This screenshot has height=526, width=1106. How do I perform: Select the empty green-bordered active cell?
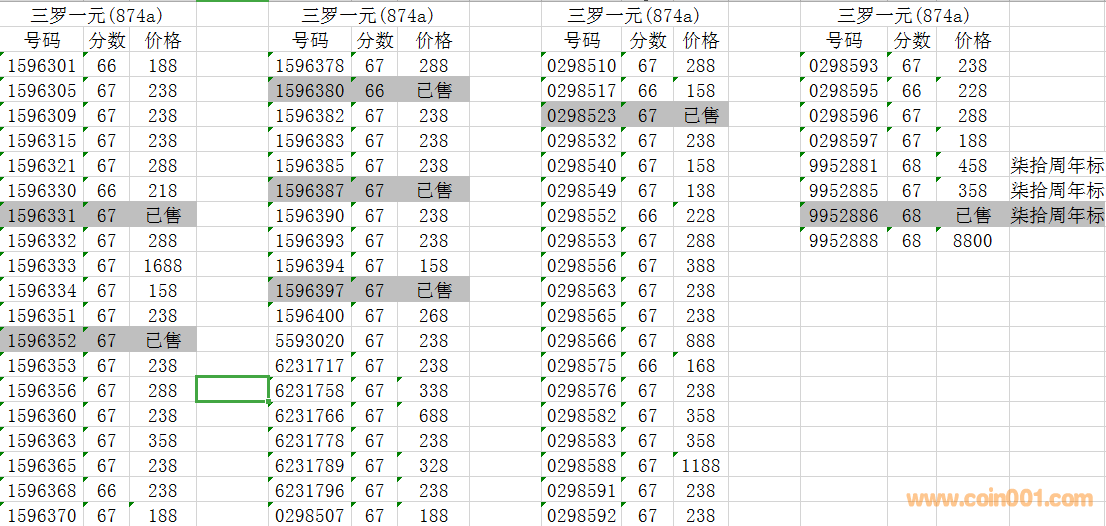coord(232,389)
